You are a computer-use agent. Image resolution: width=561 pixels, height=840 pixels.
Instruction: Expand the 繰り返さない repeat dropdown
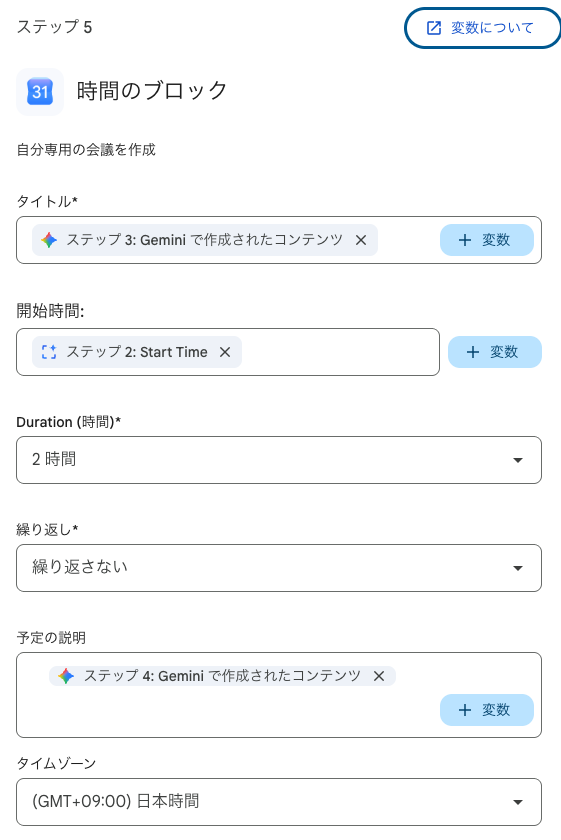tap(279, 568)
